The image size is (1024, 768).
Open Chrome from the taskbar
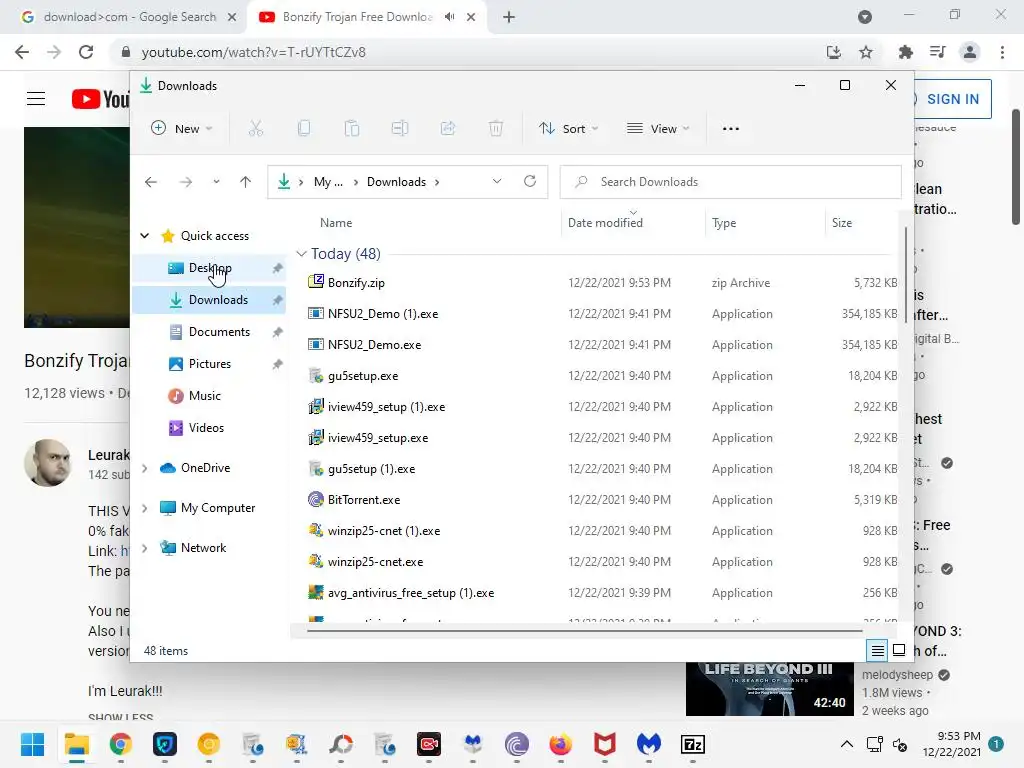coord(121,744)
